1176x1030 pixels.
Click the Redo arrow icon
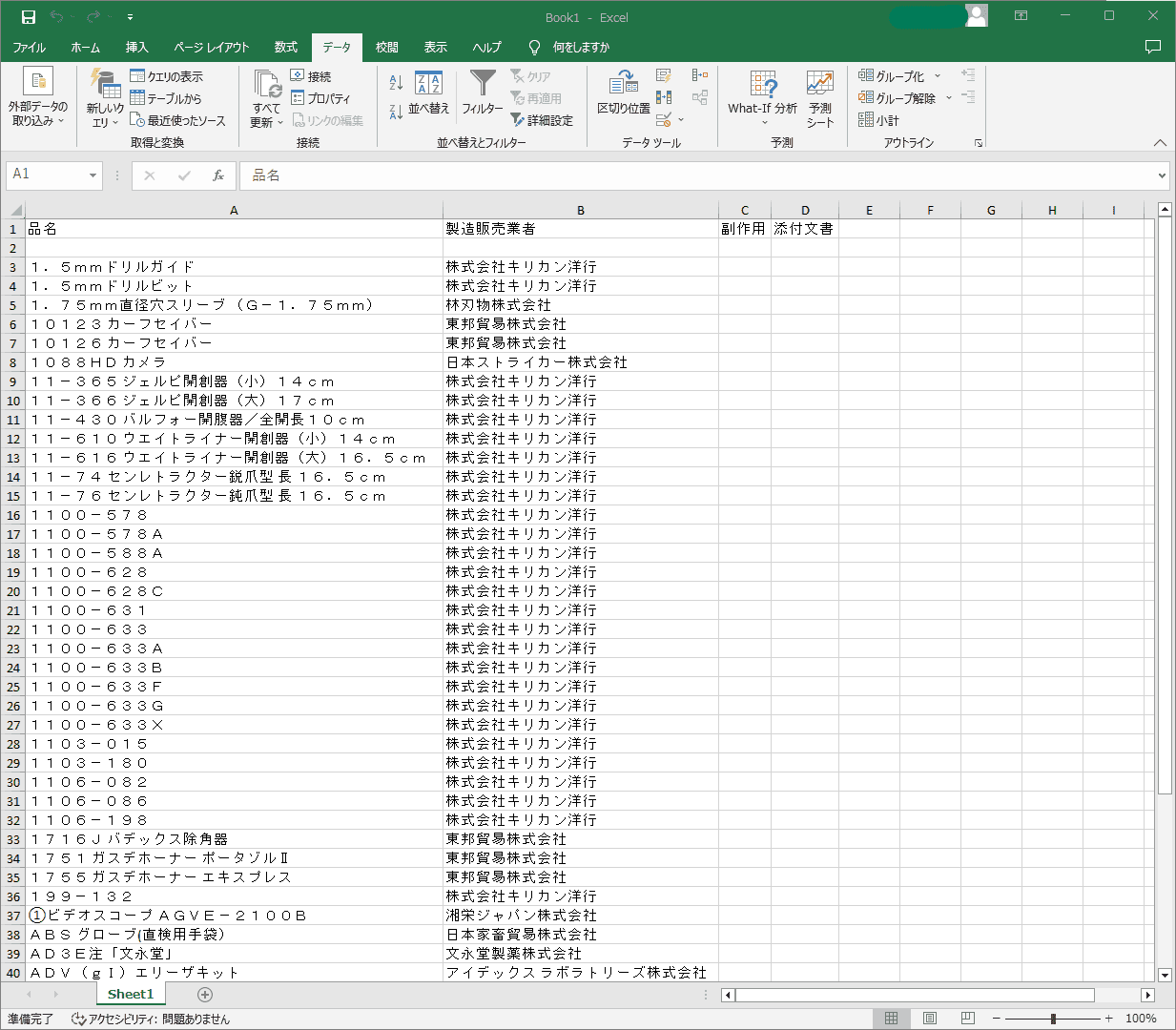tap(93, 17)
